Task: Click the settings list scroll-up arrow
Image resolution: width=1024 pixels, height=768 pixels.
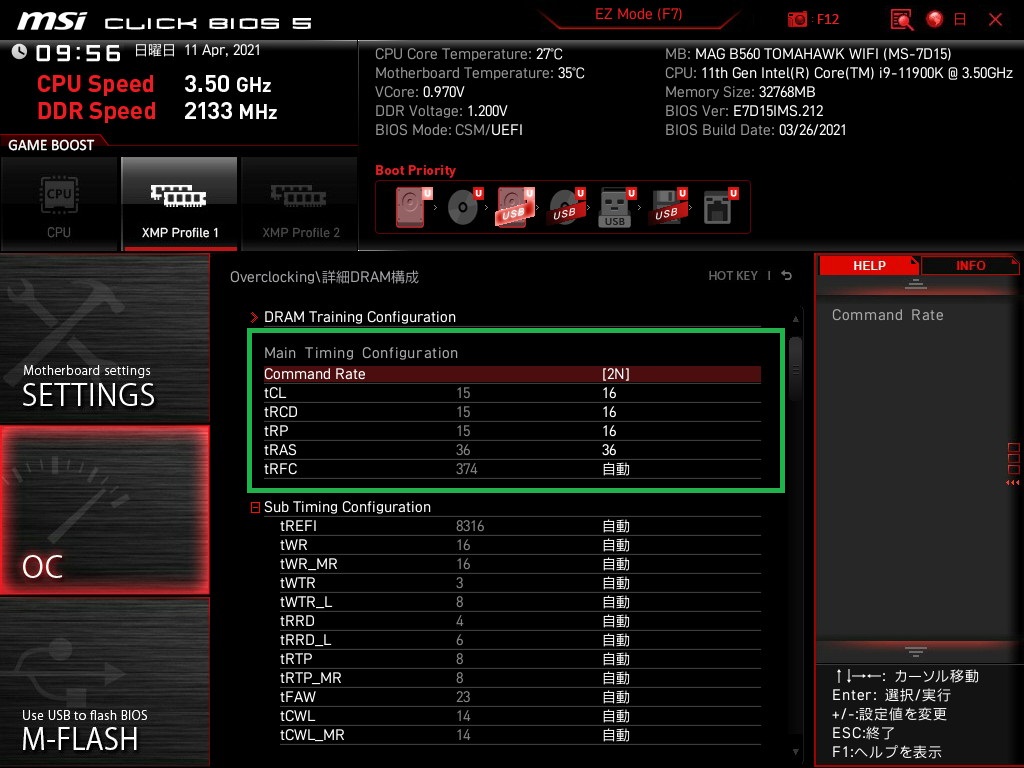Action: (795, 319)
